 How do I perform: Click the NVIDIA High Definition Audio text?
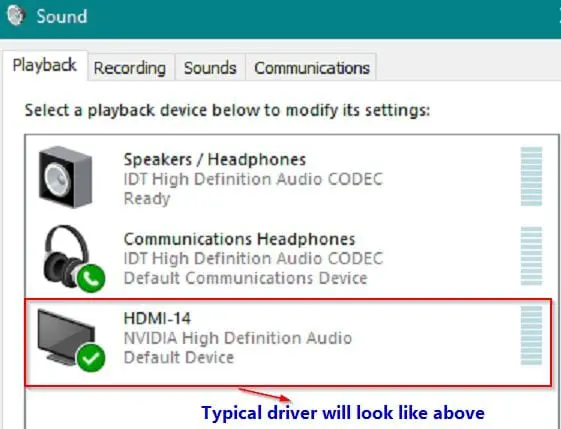(238, 338)
